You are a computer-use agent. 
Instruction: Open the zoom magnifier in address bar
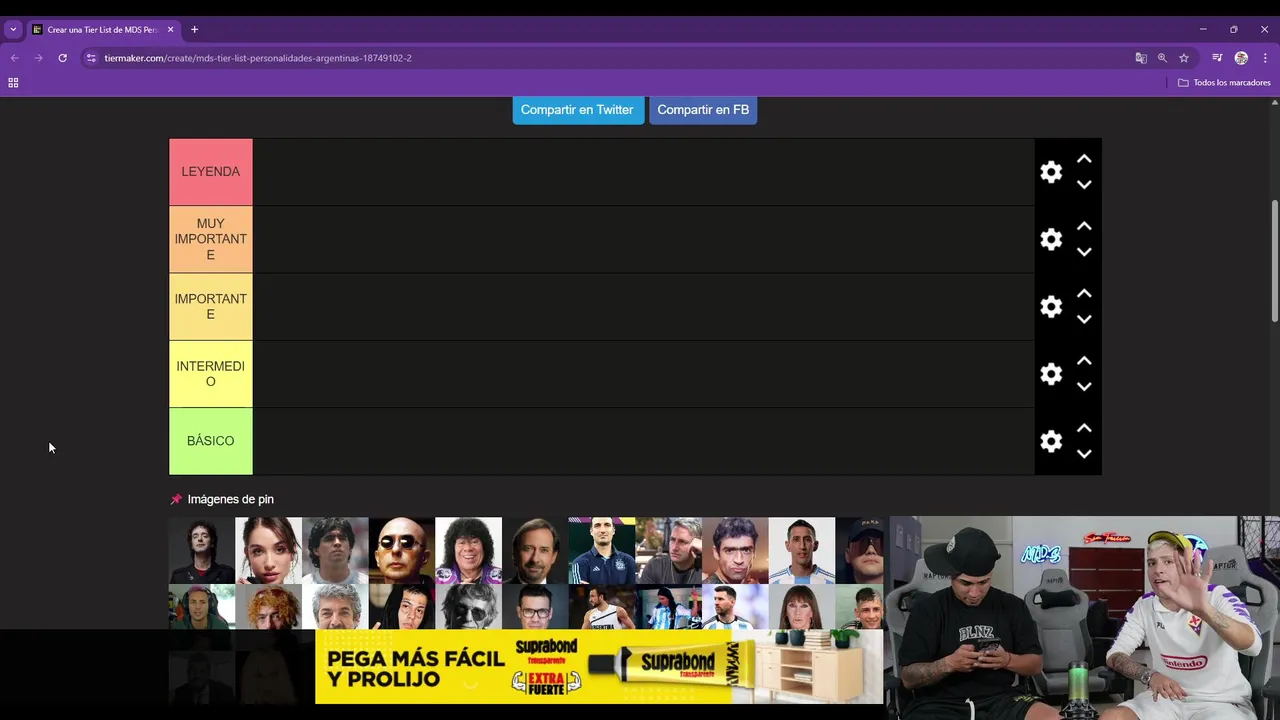tap(1162, 58)
